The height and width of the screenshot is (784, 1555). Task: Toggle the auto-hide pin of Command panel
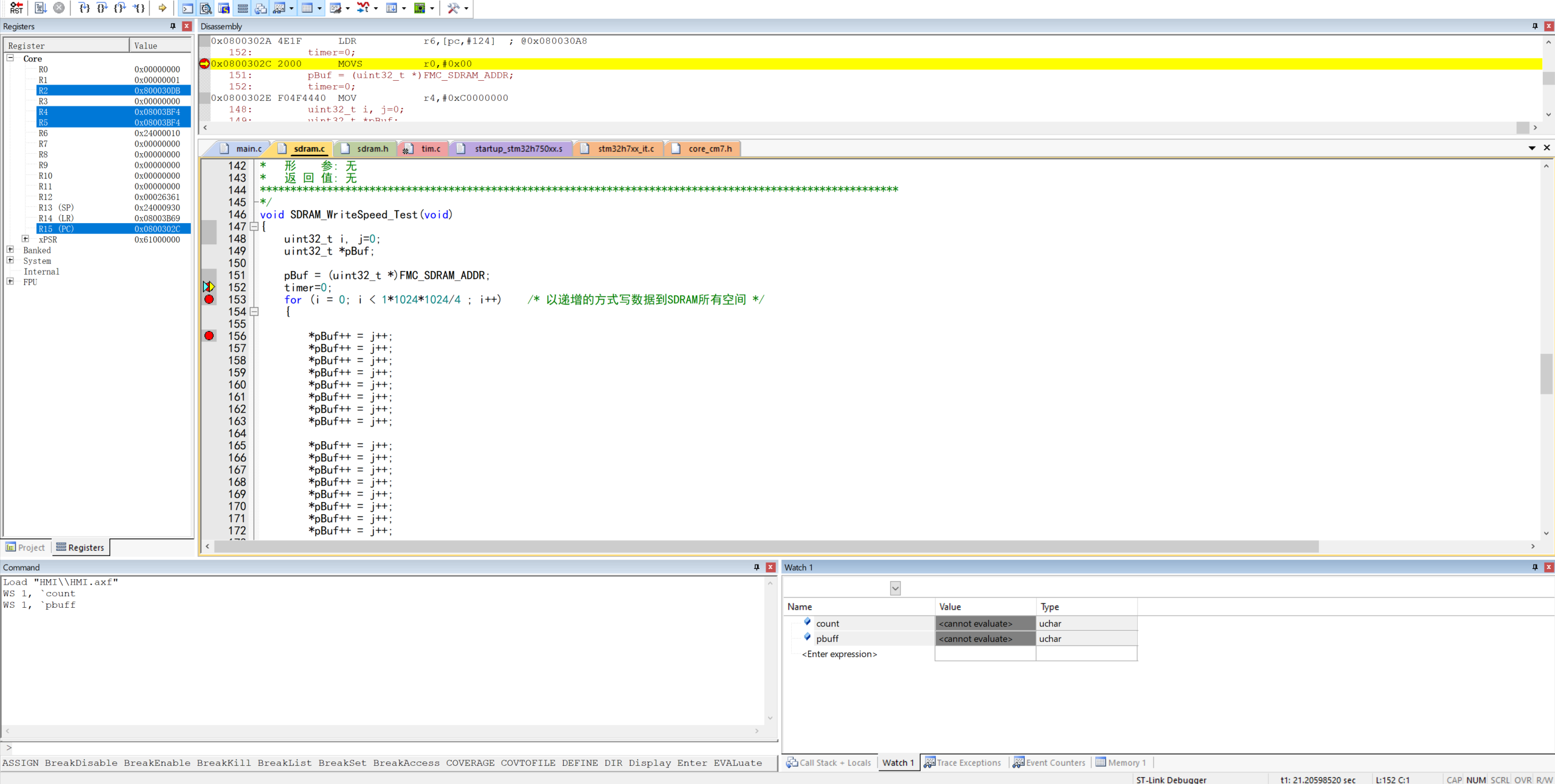coord(757,567)
